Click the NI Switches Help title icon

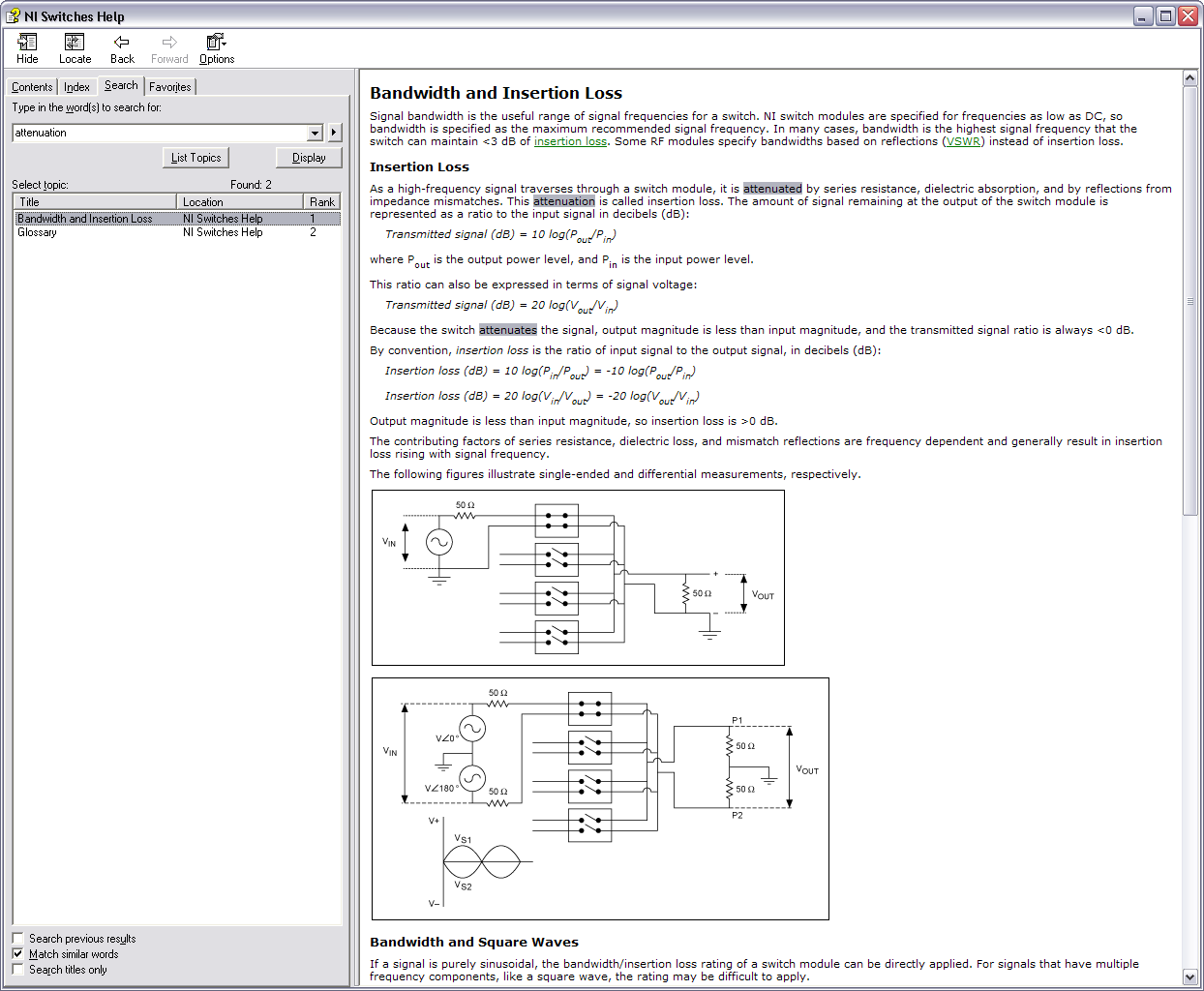13,15
